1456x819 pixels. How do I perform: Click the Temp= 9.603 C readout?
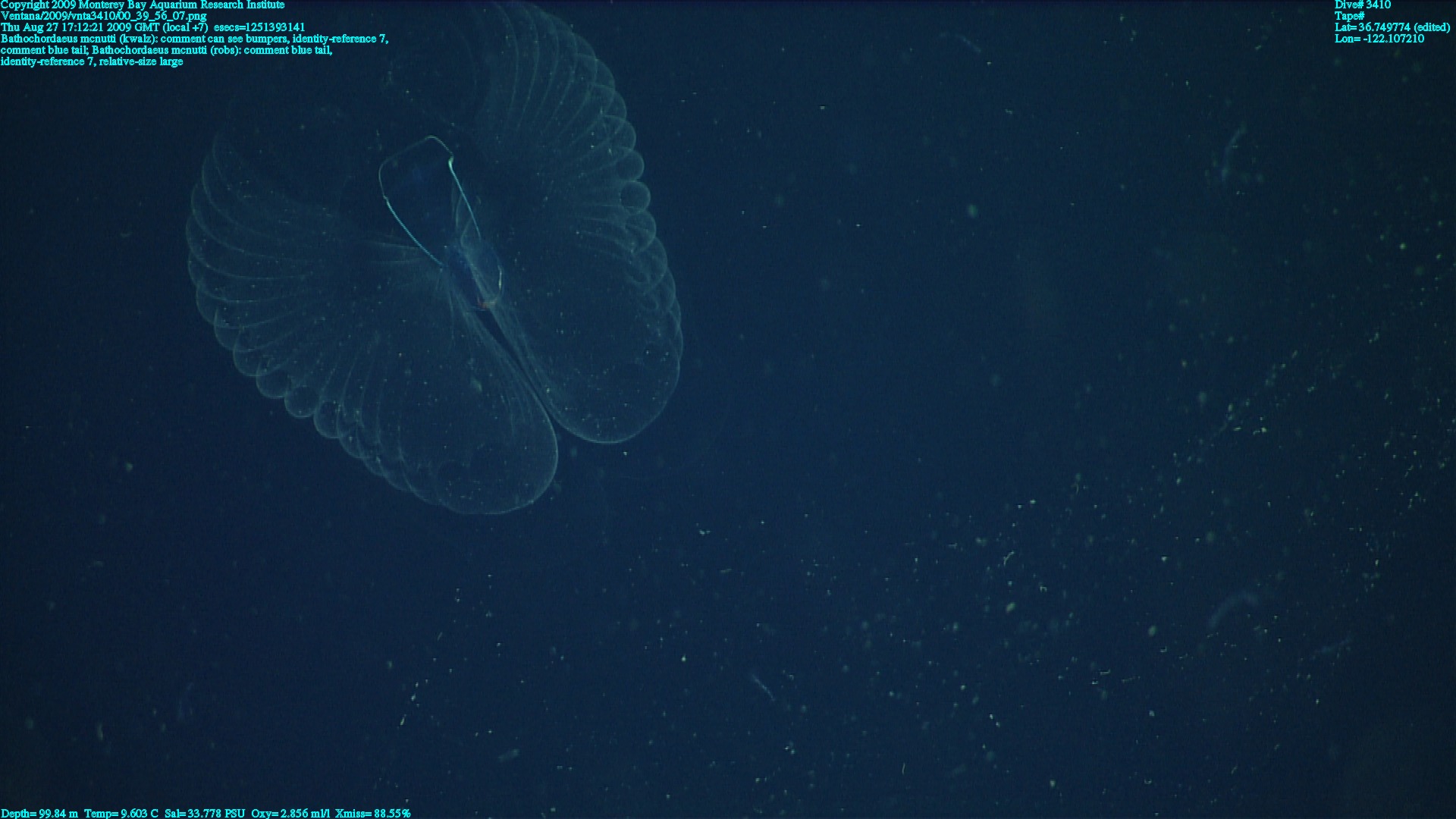121,813
